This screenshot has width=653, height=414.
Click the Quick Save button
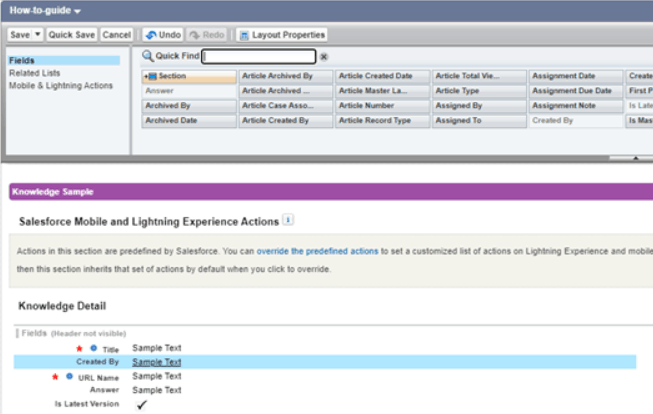click(x=72, y=35)
